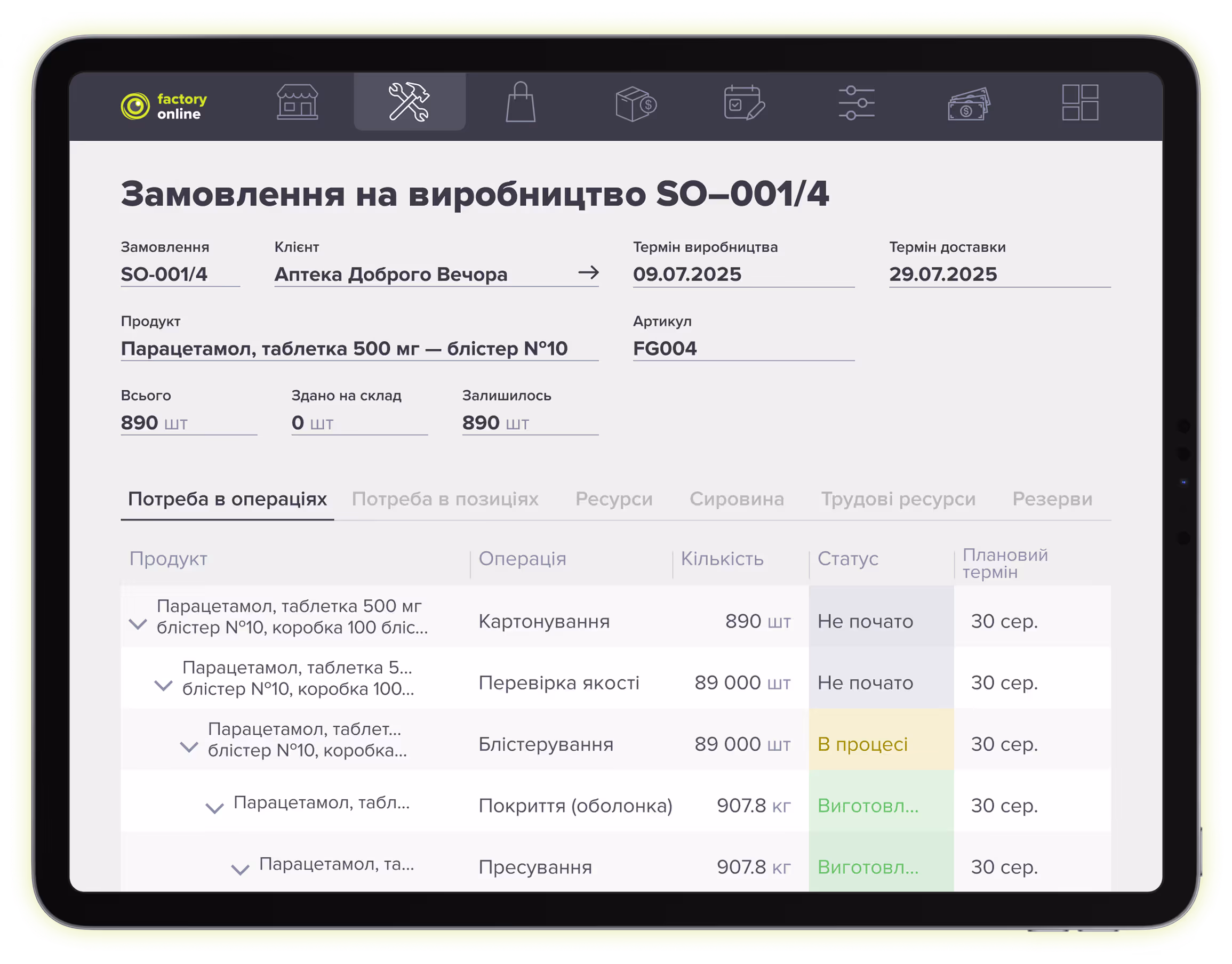Open the Потреба в позиціях tab
This screenshot has height=964, width=1232.
445,499
